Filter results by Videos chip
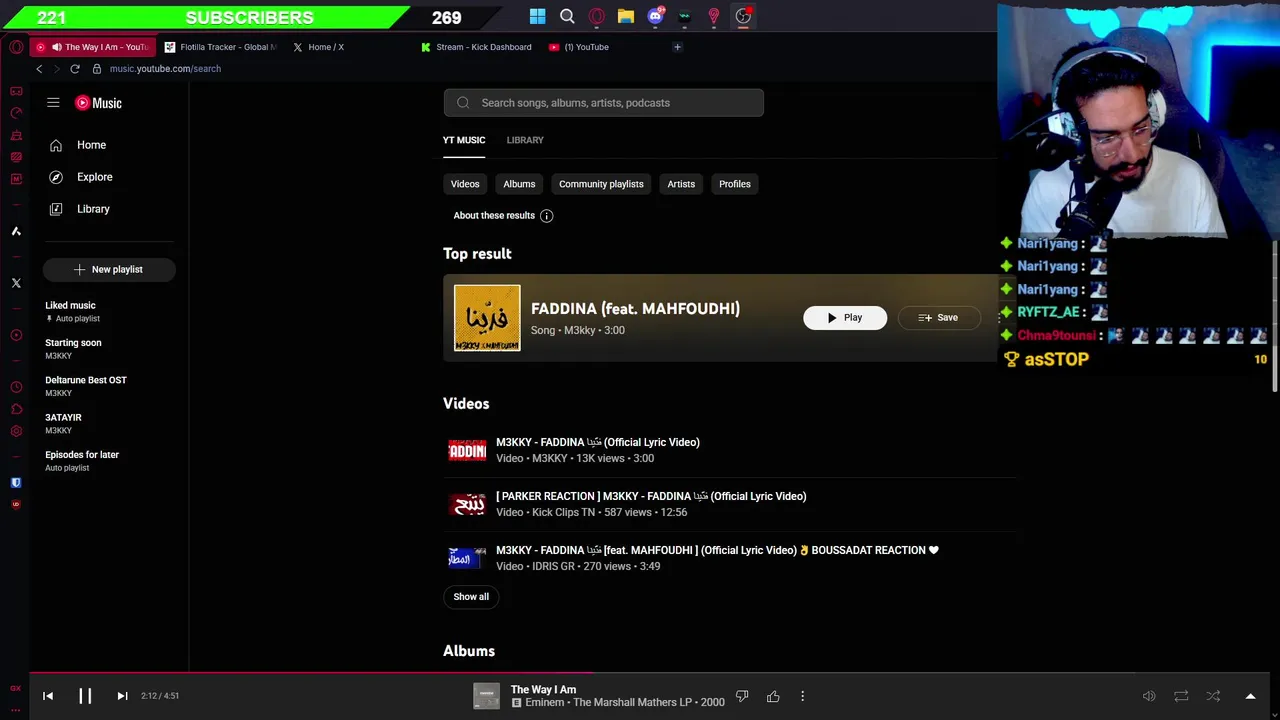This screenshot has height=720, width=1280. (465, 184)
